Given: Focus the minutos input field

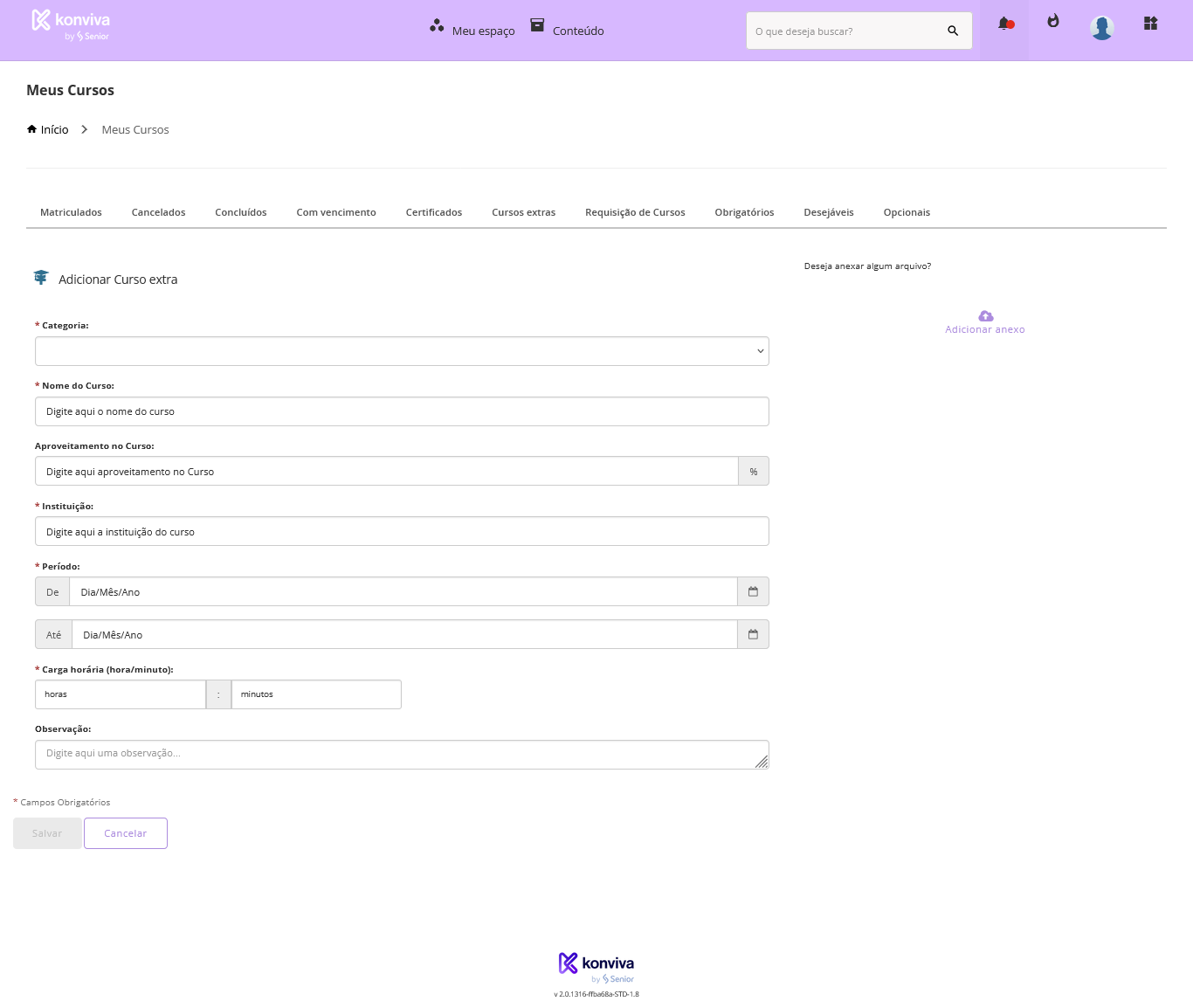Looking at the screenshot, I should coord(316,694).
